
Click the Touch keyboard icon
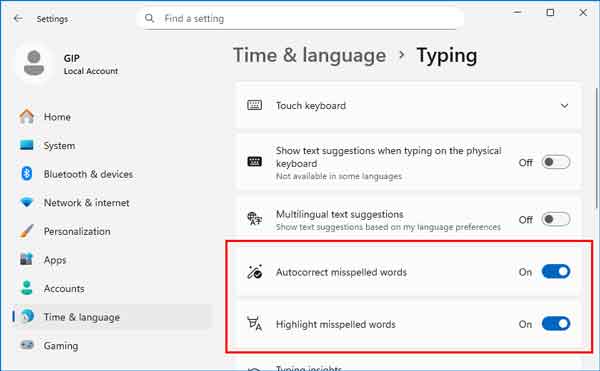pos(254,105)
